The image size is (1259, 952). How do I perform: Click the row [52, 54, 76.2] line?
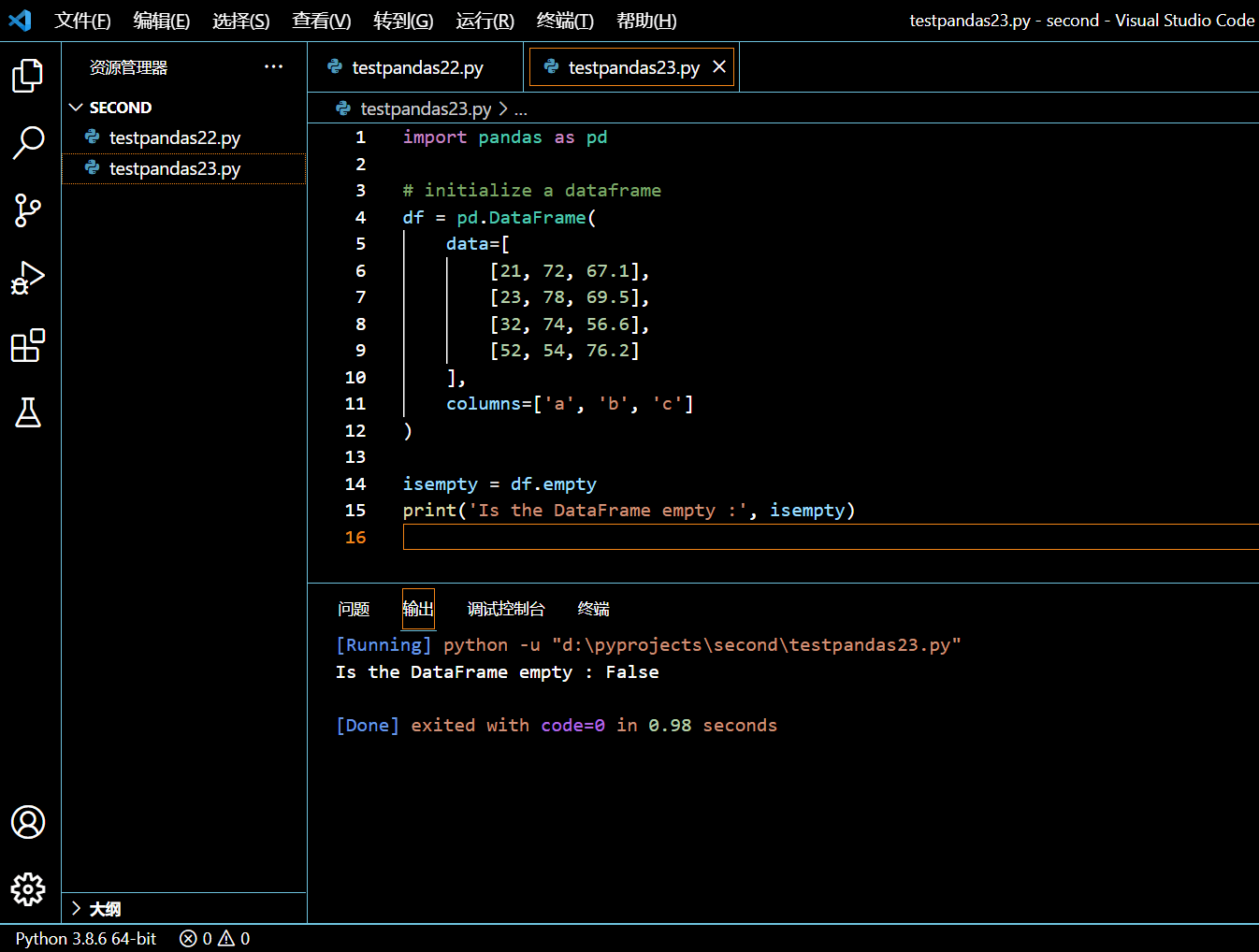pos(564,351)
